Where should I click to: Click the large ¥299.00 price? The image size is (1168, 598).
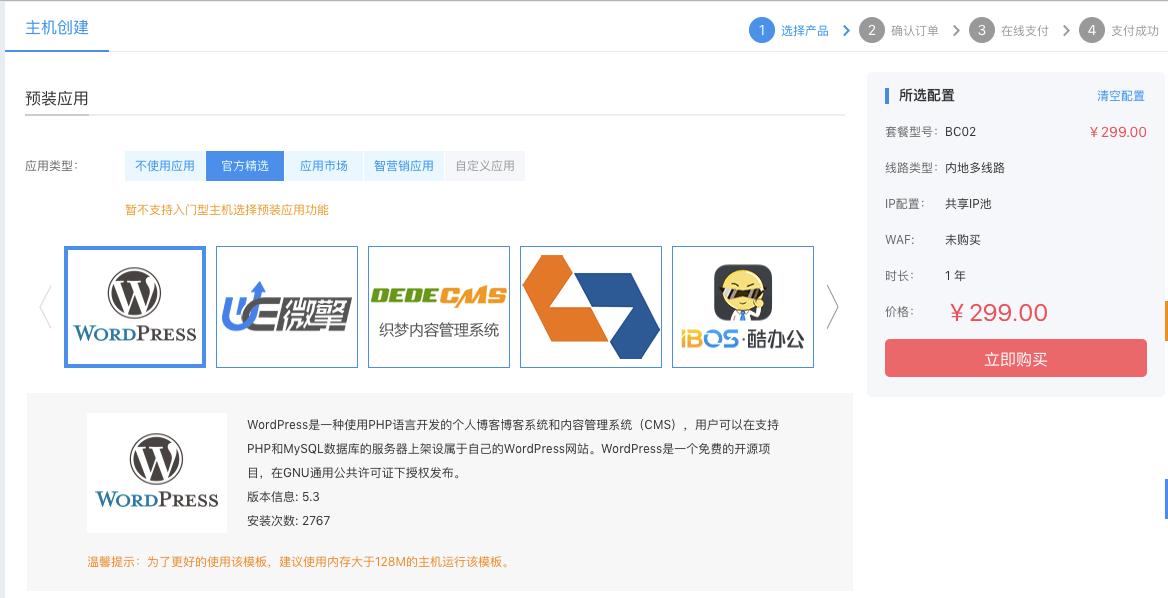[x=999, y=312]
